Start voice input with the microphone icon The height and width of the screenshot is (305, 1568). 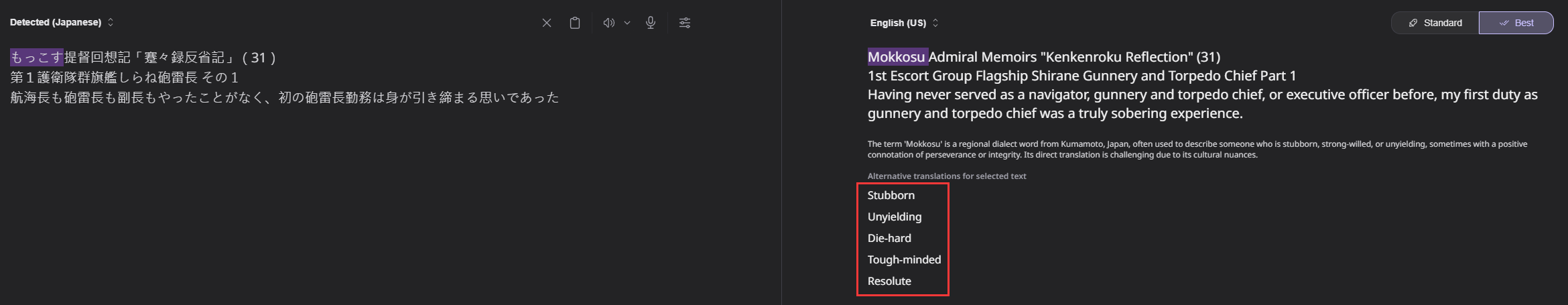tap(651, 23)
